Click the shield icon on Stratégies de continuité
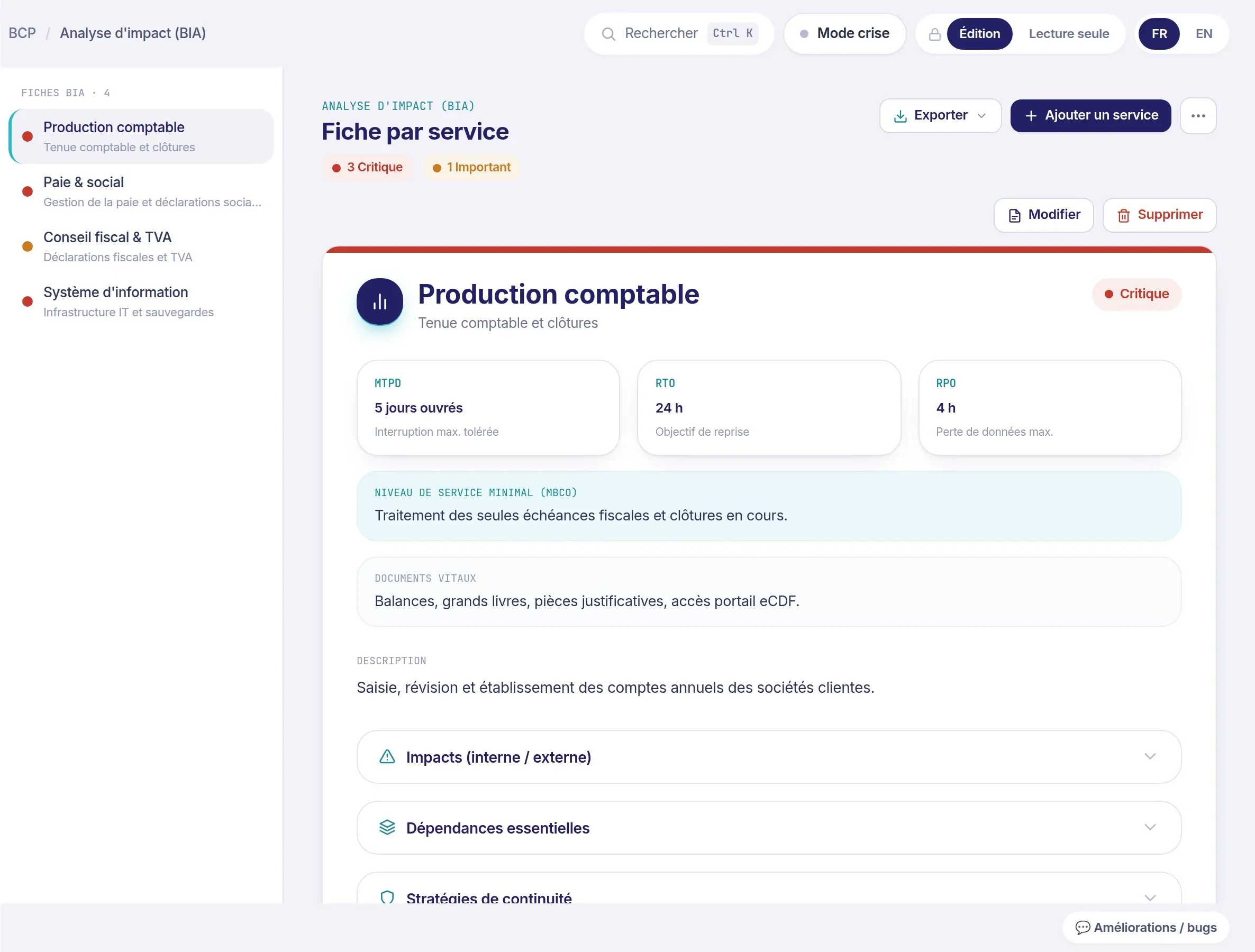The height and width of the screenshot is (952, 1255). (x=387, y=897)
